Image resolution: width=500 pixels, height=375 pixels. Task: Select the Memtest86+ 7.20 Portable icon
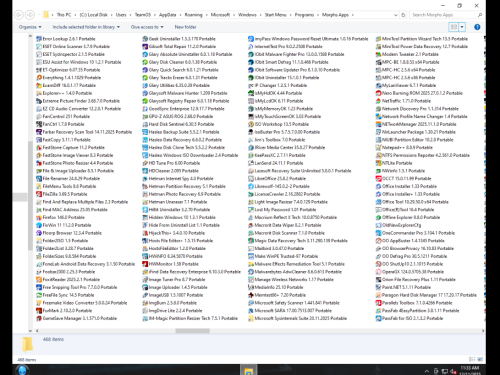(x=251, y=295)
